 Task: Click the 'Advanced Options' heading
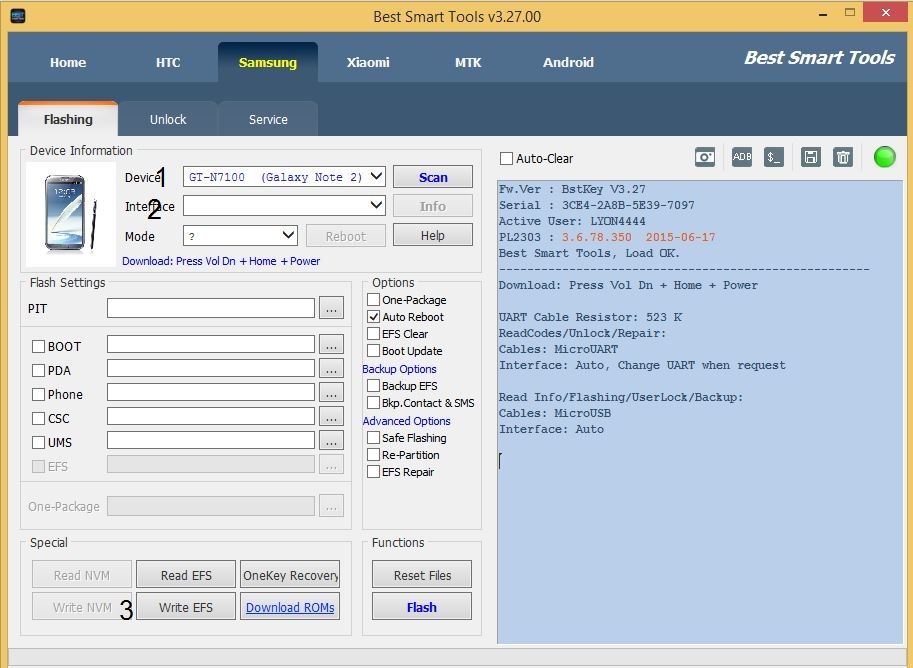[x=406, y=420]
